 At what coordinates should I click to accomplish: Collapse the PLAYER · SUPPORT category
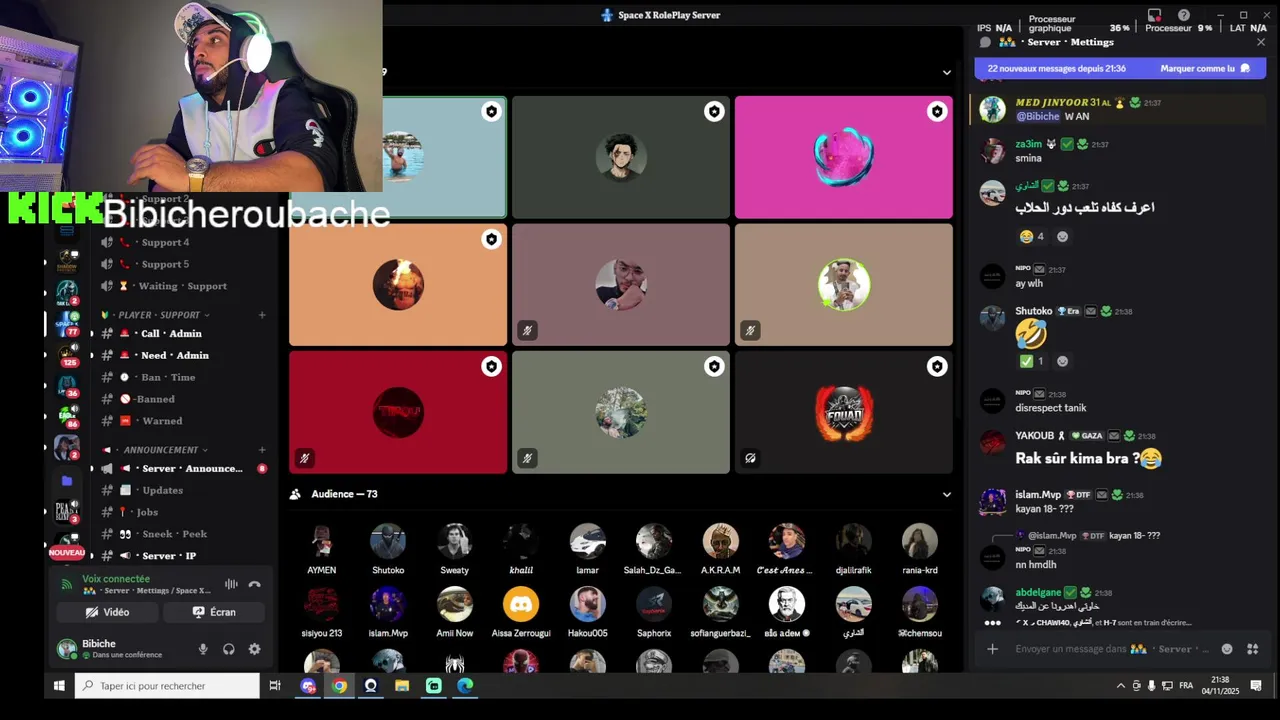coord(159,315)
